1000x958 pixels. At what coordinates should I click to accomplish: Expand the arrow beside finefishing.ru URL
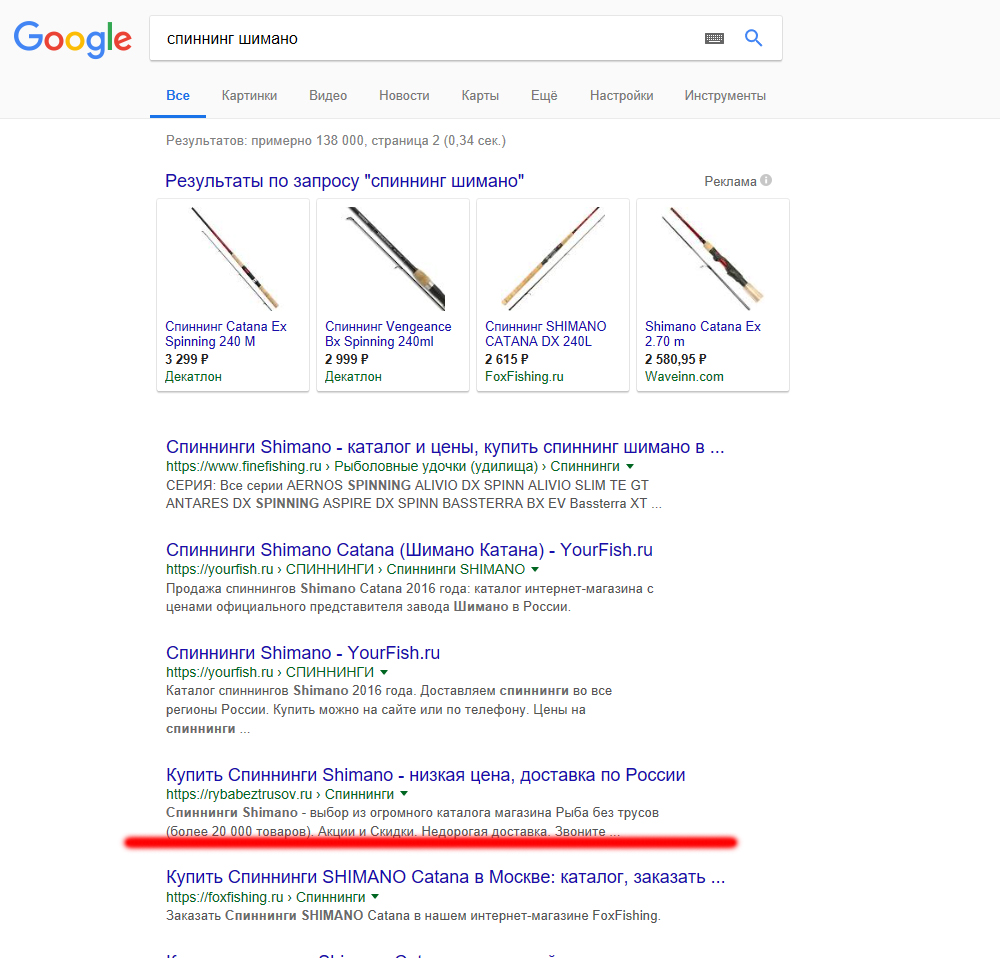[630, 466]
